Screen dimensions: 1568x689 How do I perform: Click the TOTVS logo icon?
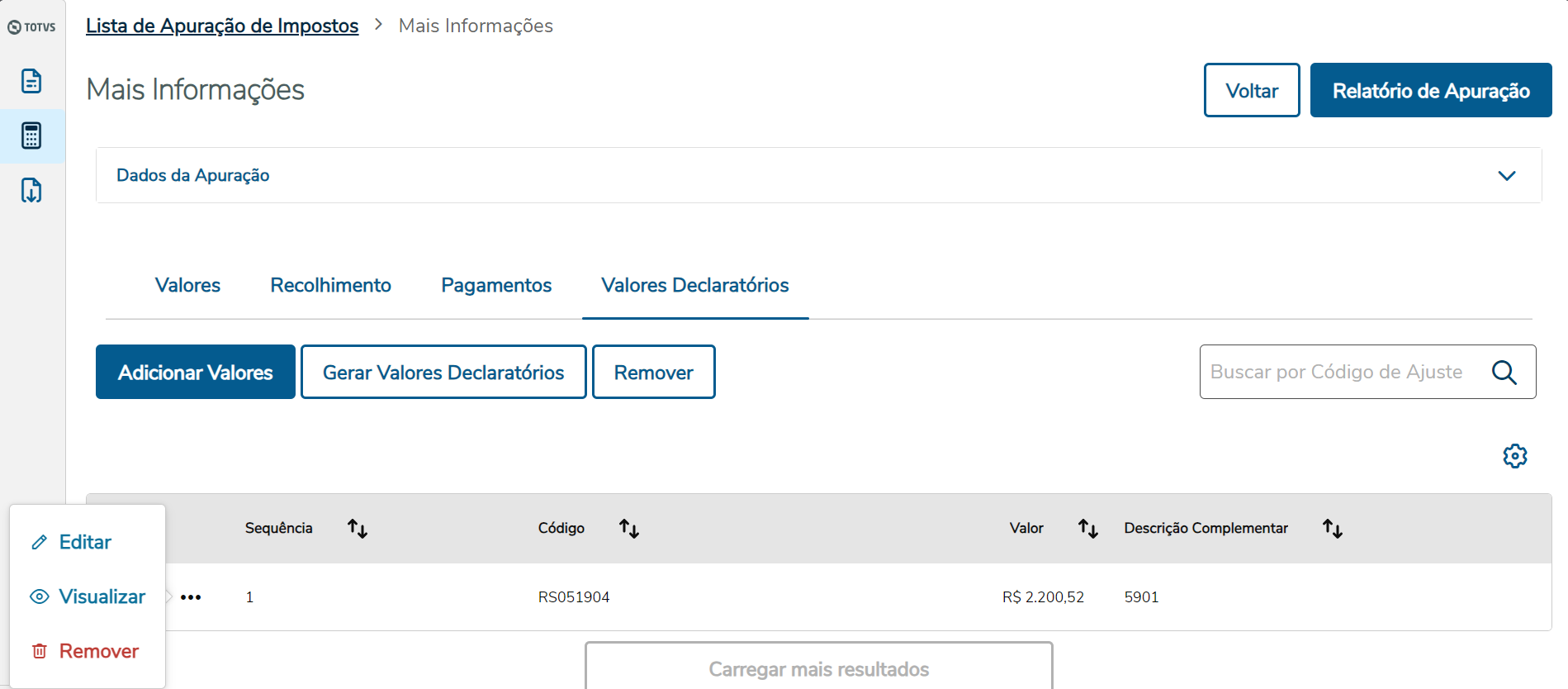[31, 27]
